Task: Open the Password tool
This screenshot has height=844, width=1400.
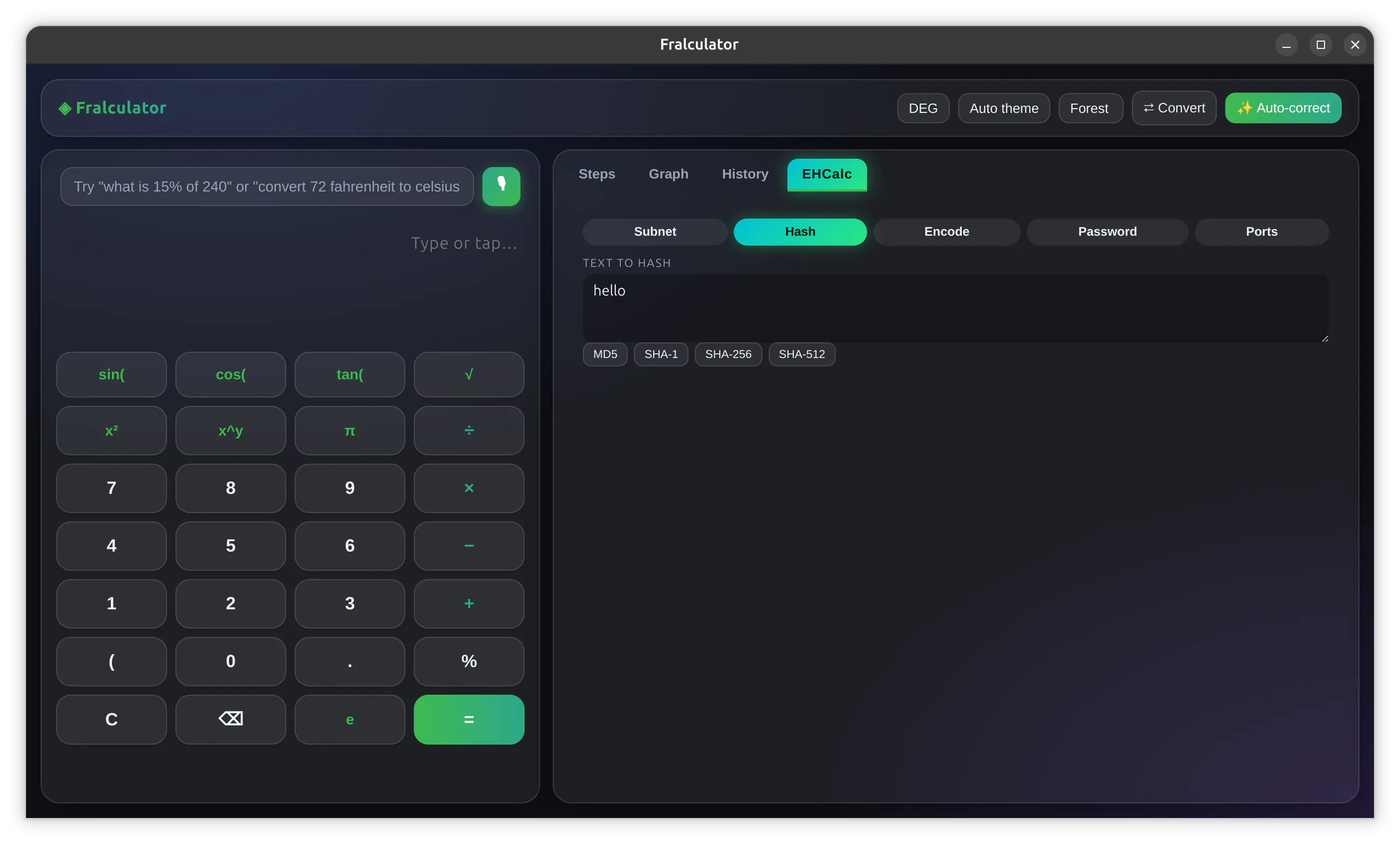Action: 1108,232
